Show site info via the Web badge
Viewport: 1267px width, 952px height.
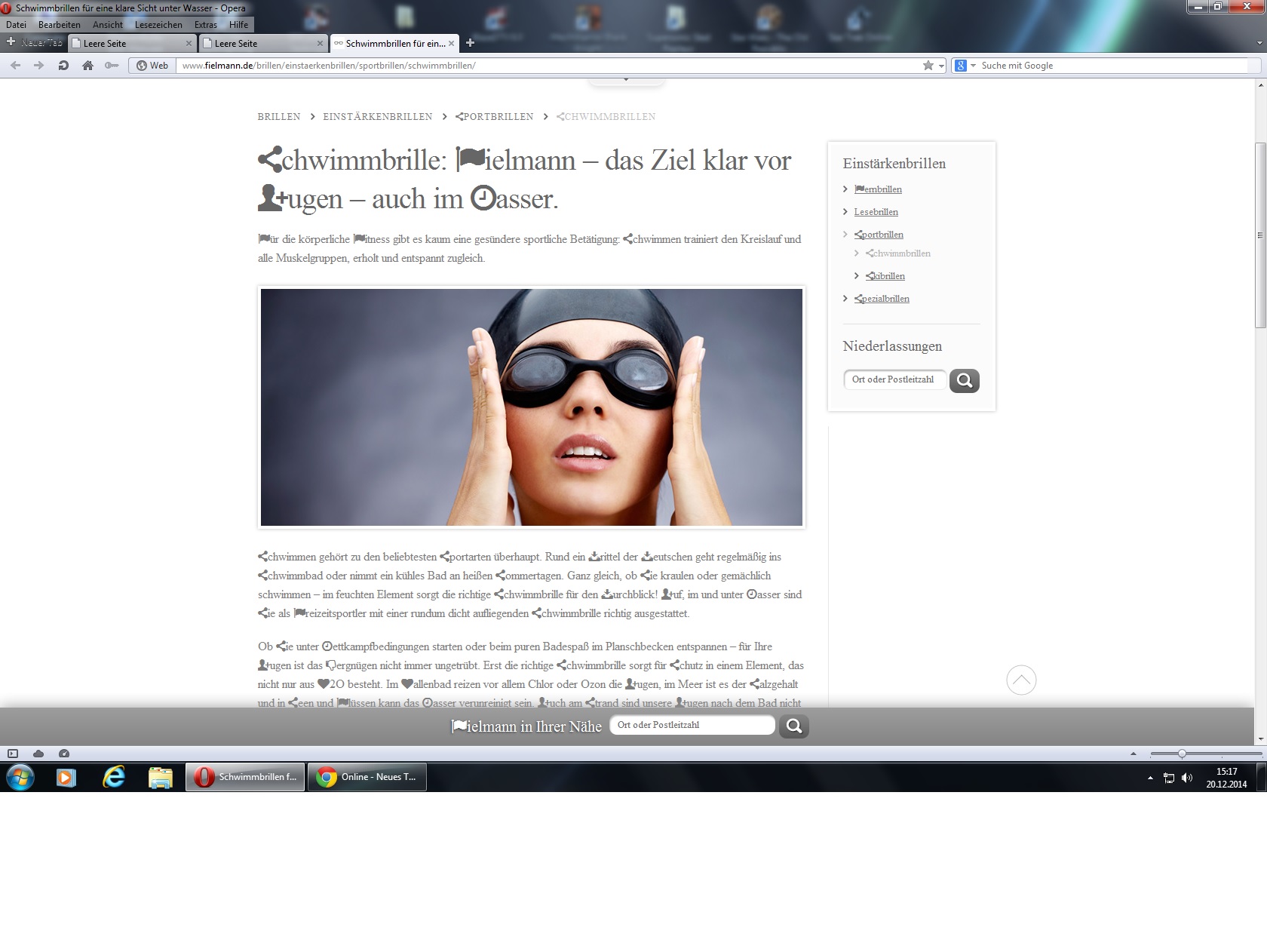coord(152,66)
